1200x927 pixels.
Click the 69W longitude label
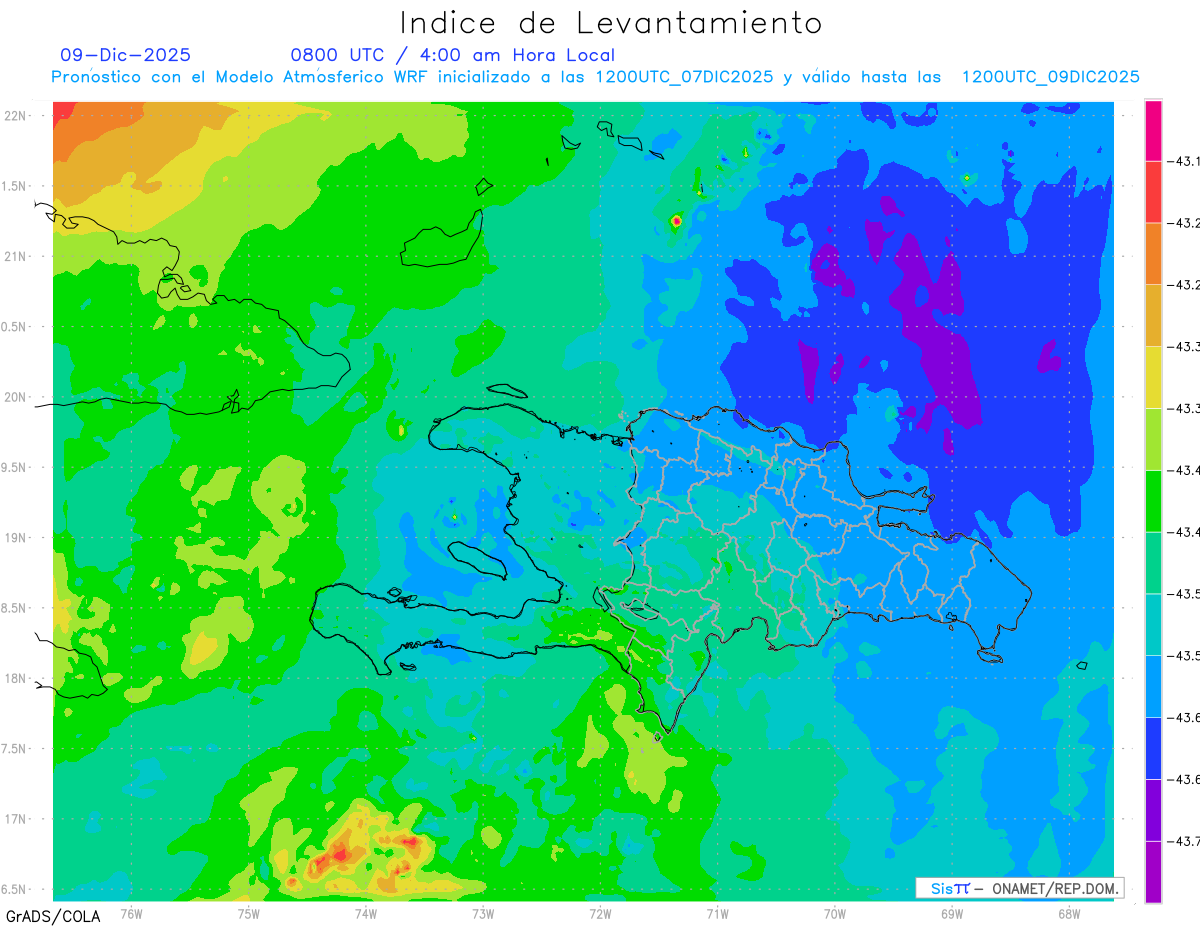coord(952,914)
